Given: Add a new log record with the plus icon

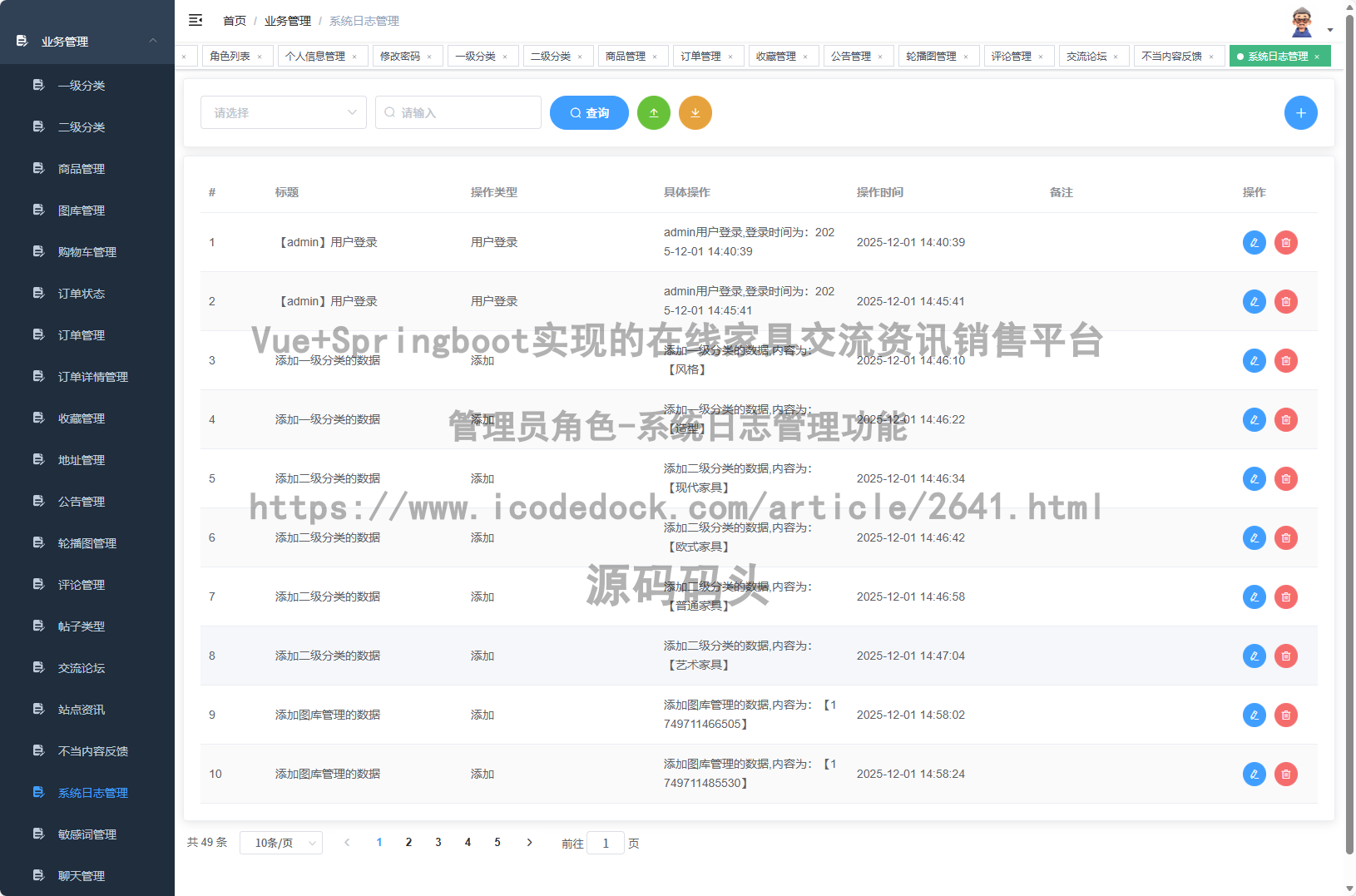Looking at the screenshot, I should click(x=1300, y=112).
